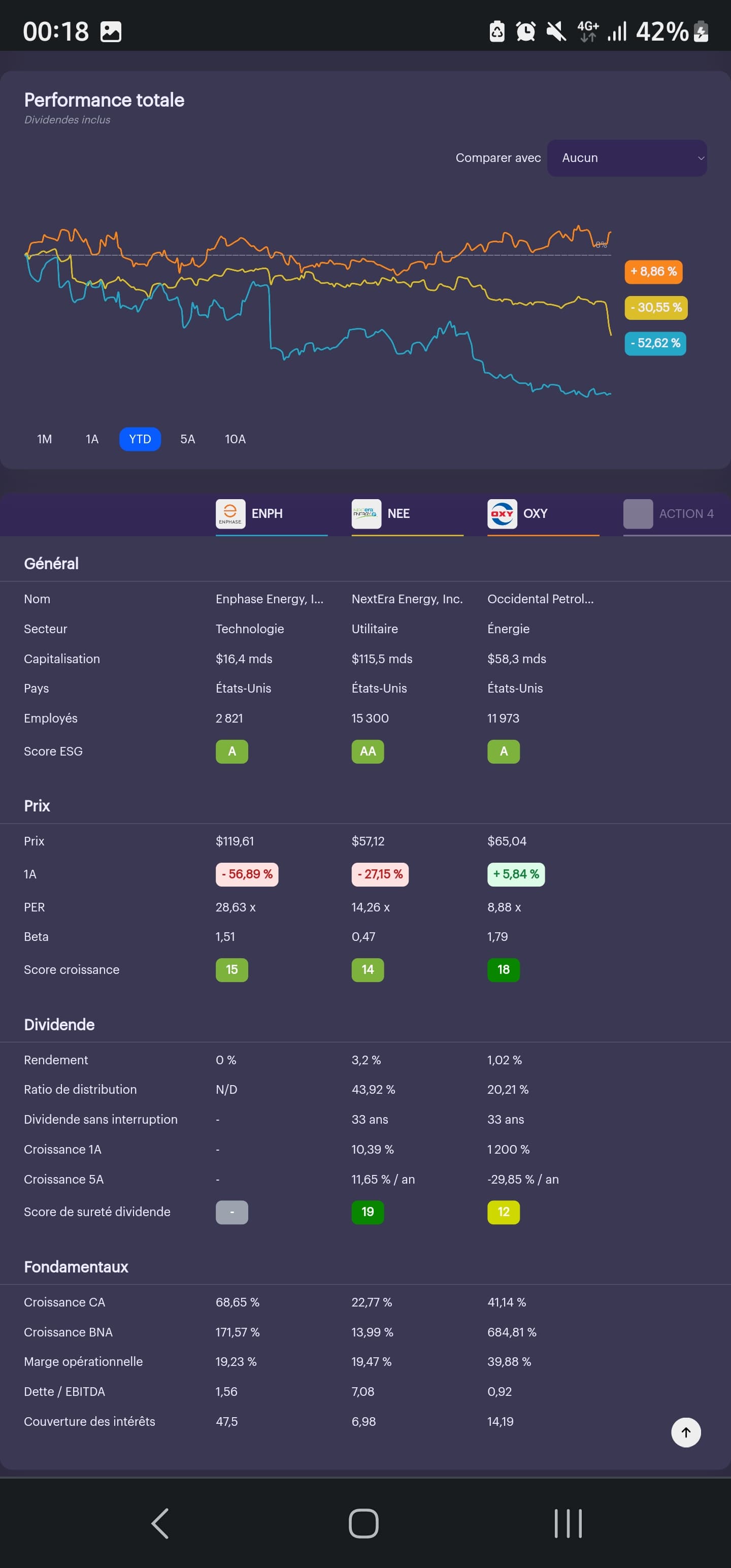Click the '39,88 %' operating margin value
The image size is (731, 1568).
pyautogui.click(x=510, y=1362)
